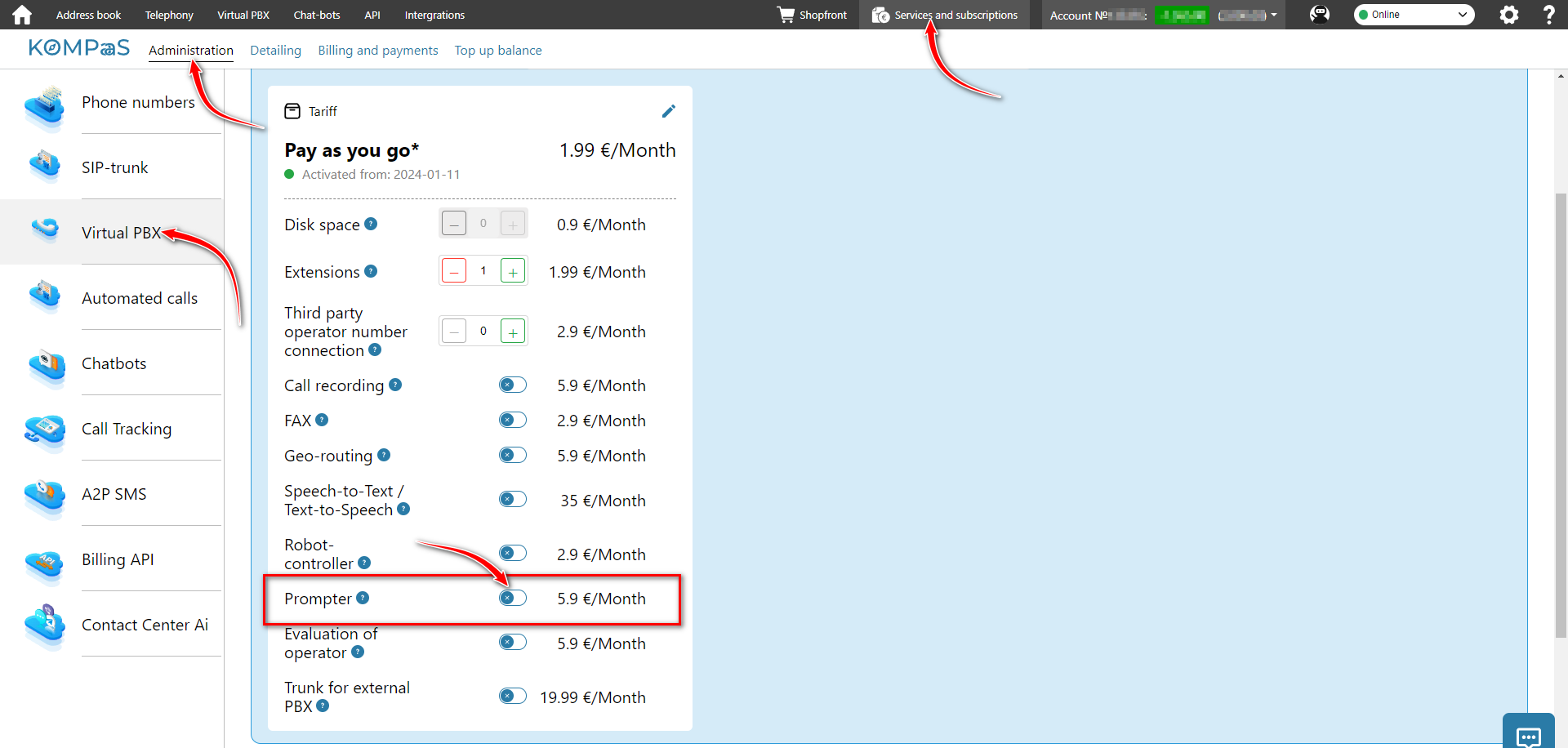Open Automated calls section
Viewport: 1568px width, 748px height.
coord(112,298)
